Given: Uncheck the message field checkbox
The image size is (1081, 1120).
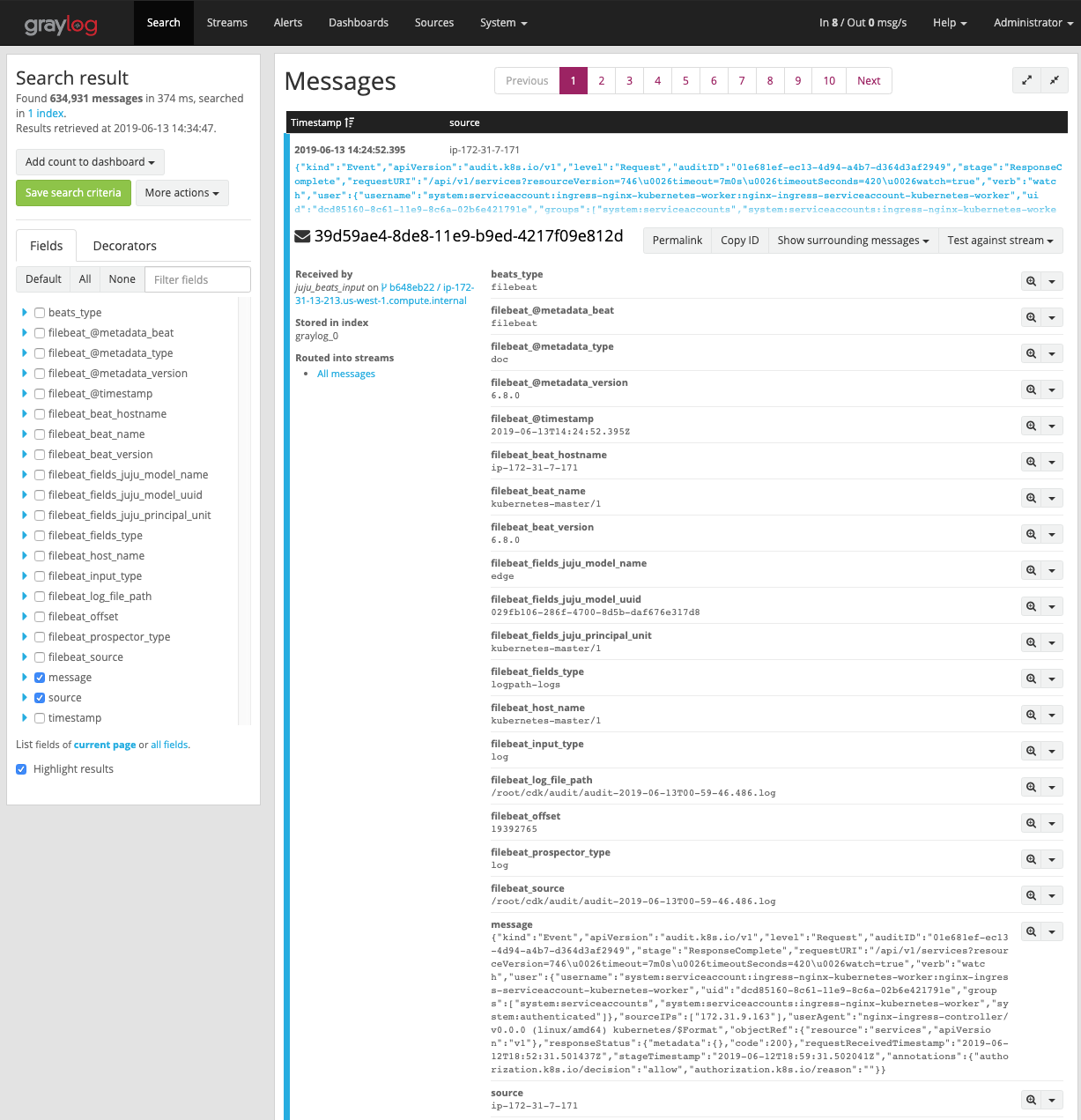Looking at the screenshot, I should click(x=40, y=678).
